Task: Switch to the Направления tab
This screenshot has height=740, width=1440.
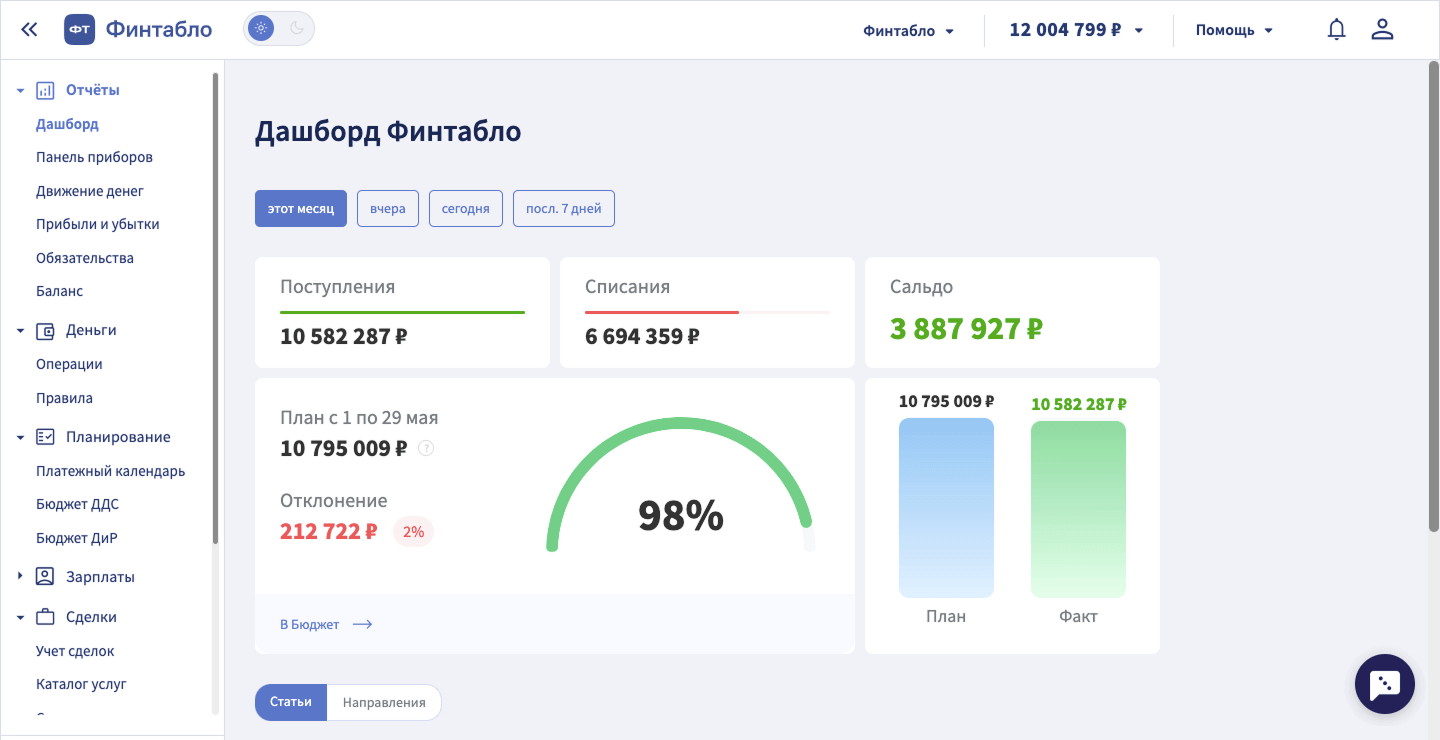Action: [384, 702]
